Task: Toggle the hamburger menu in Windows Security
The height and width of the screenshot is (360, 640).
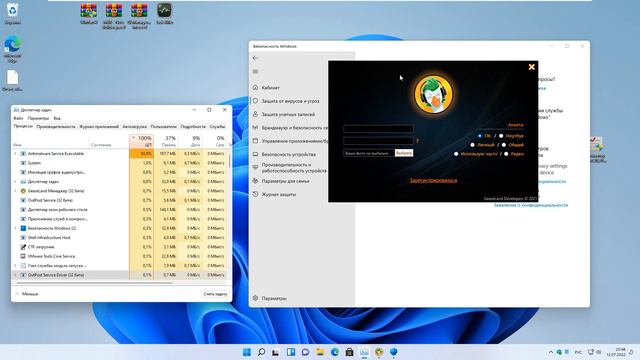Action: [256, 72]
